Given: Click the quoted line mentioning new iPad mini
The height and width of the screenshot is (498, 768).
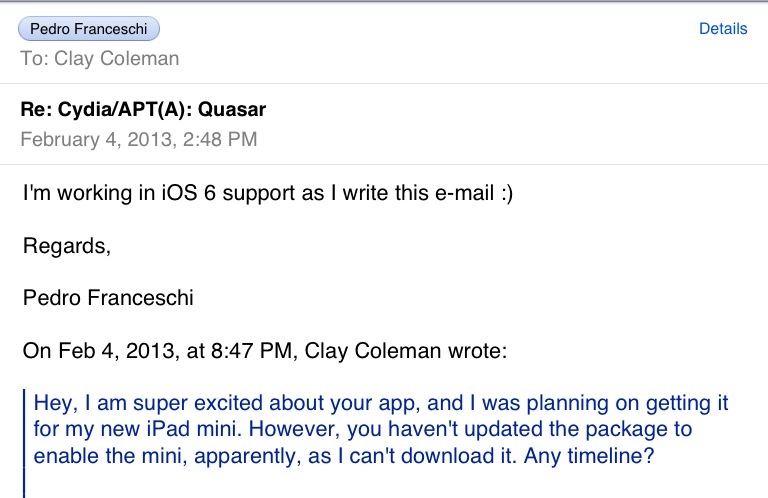Looking at the screenshot, I should tap(362, 429).
